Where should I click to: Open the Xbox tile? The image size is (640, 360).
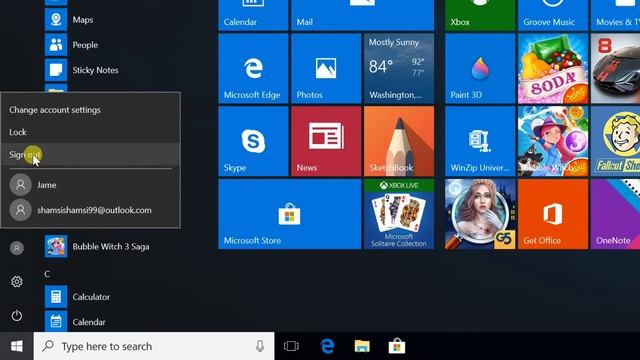point(480,15)
